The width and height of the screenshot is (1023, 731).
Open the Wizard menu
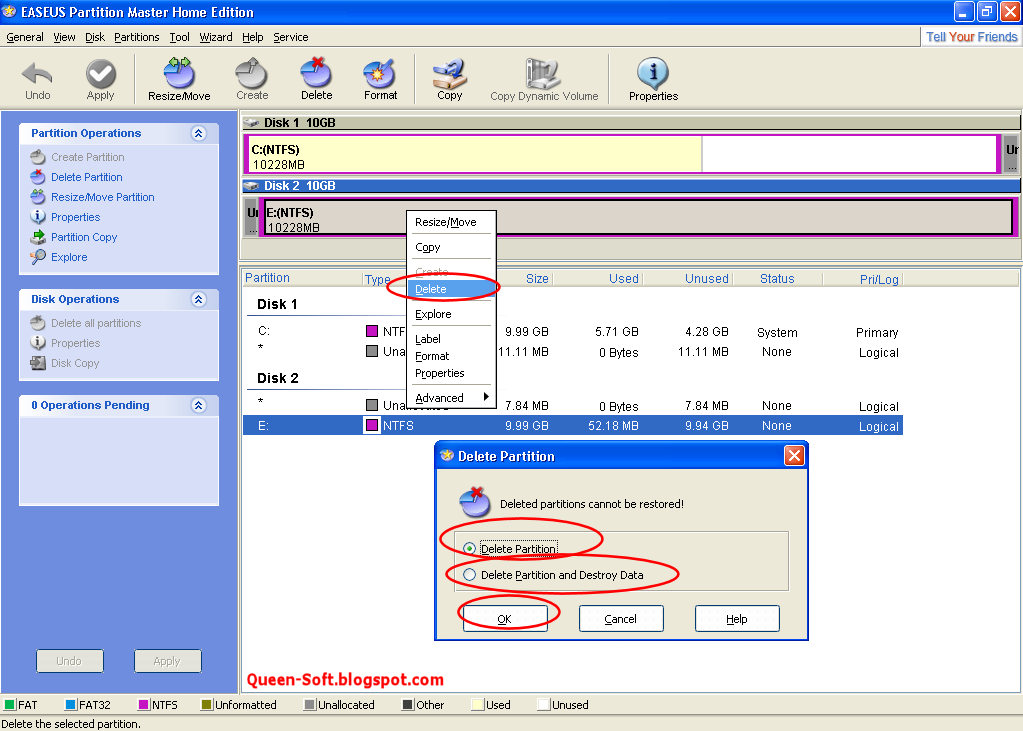(x=216, y=37)
